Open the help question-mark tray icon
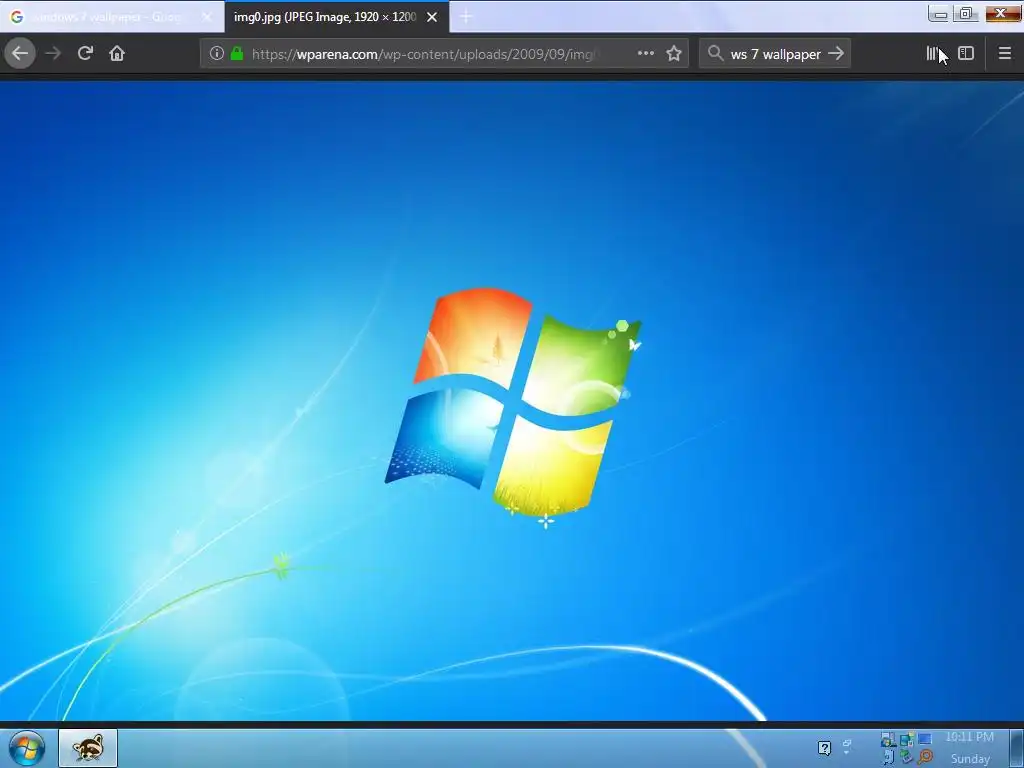 click(825, 748)
